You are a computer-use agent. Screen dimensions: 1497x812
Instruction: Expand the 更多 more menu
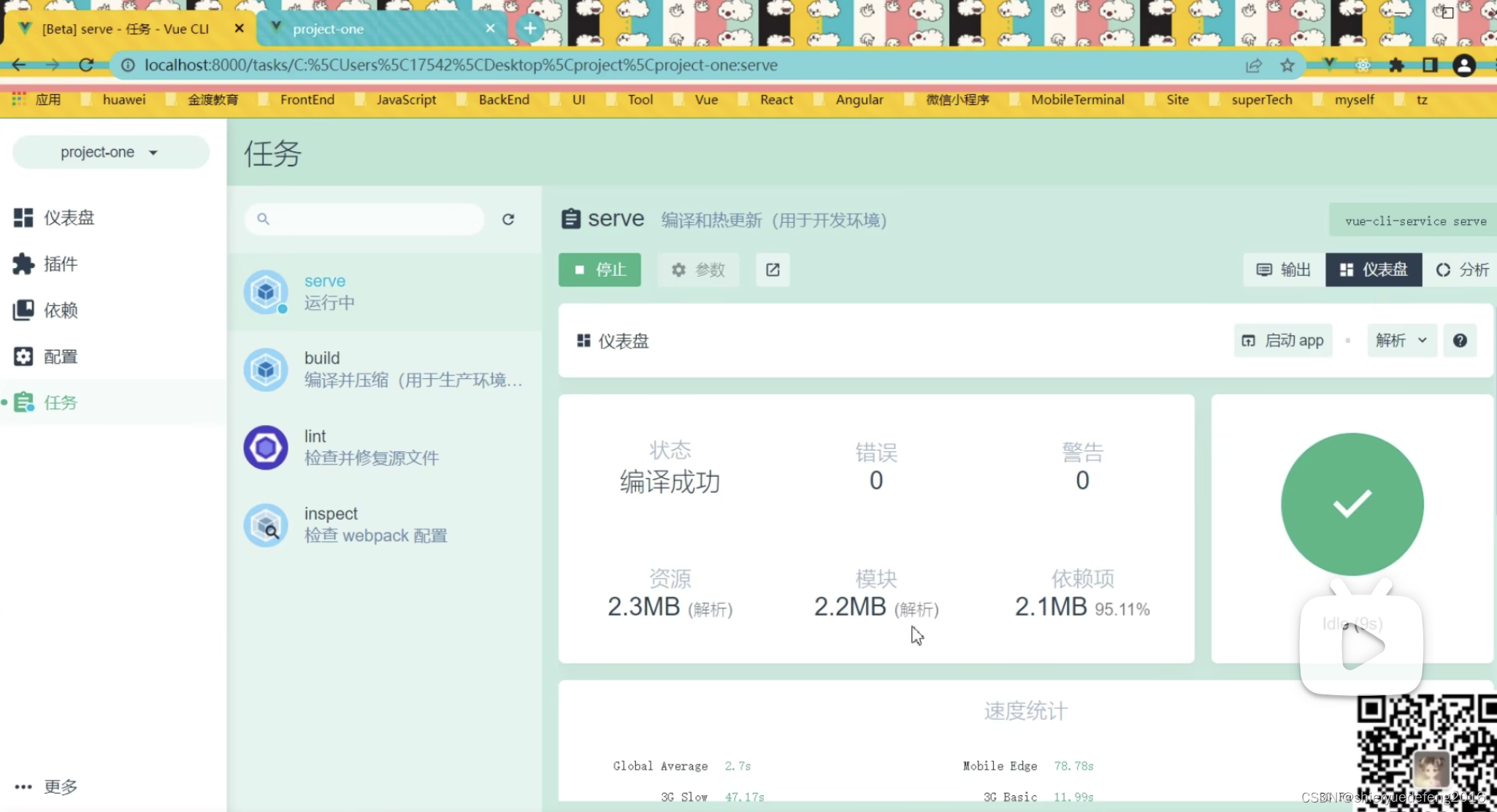click(x=47, y=786)
